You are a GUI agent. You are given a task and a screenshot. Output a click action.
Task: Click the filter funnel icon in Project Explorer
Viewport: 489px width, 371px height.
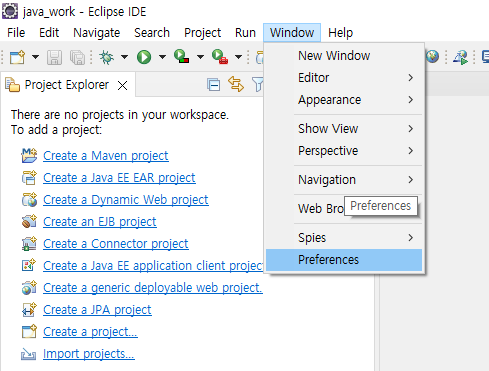point(258,84)
